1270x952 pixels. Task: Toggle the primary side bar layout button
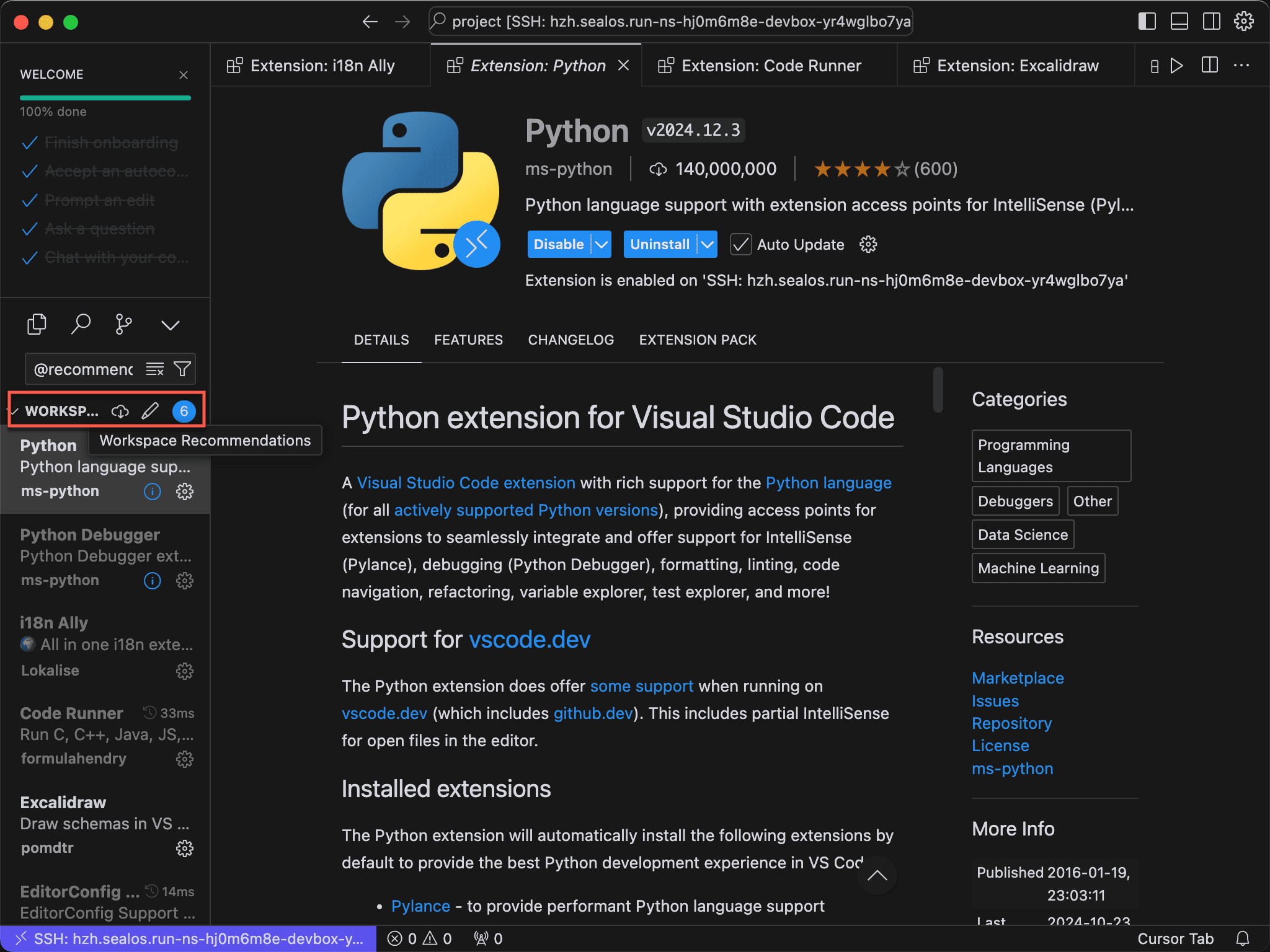coord(1147,22)
